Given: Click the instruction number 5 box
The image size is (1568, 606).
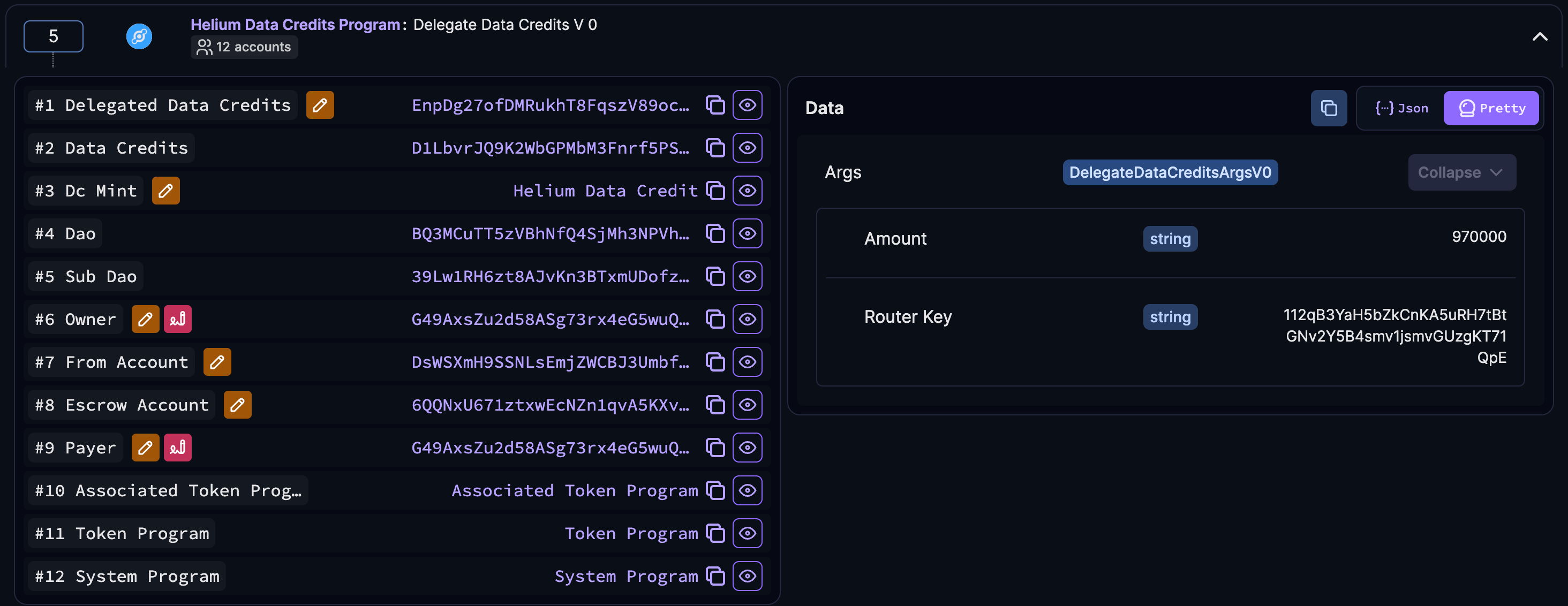Looking at the screenshot, I should [54, 36].
